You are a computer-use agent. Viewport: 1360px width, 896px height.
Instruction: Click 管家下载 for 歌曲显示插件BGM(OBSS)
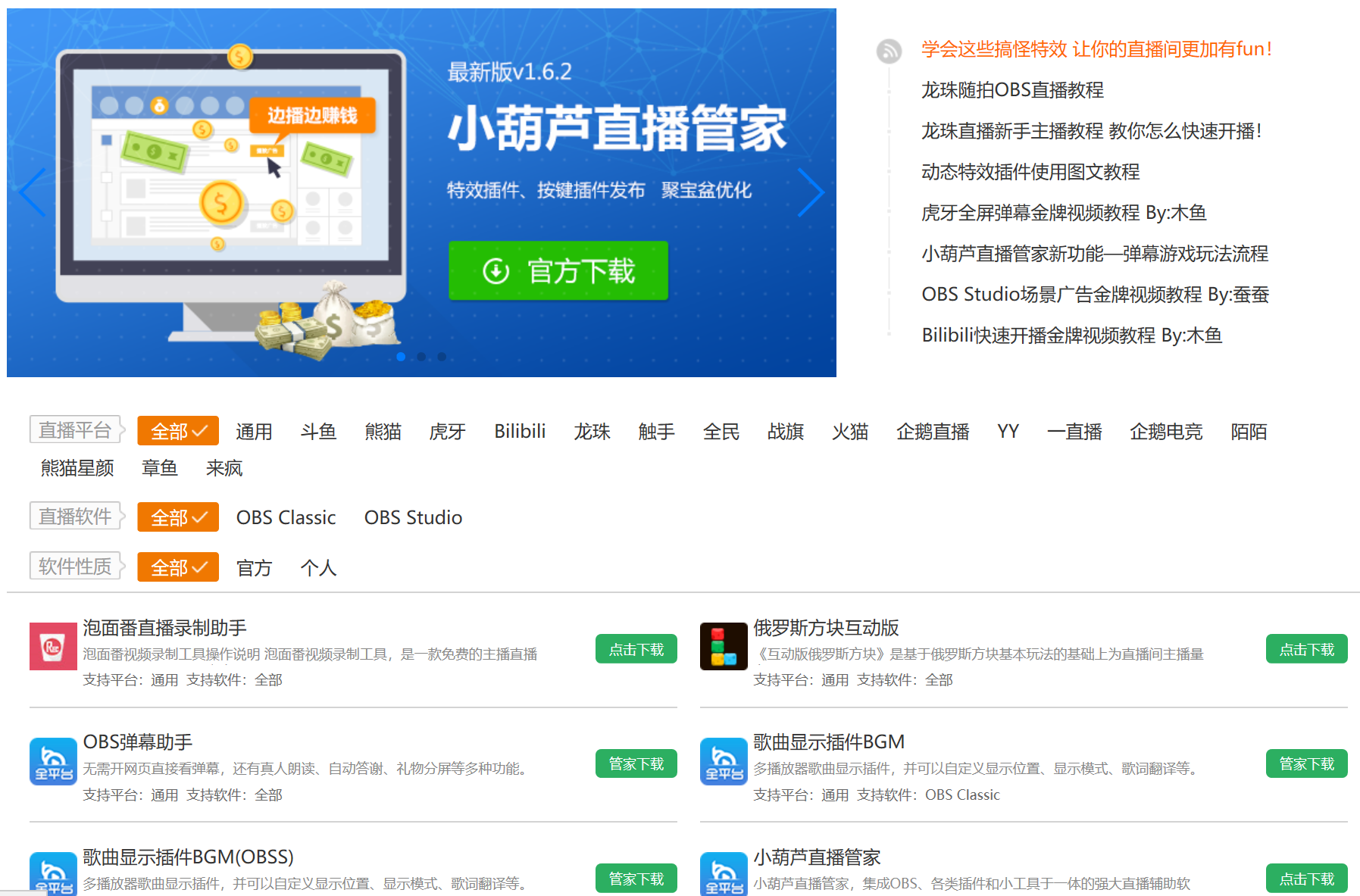coord(636,879)
